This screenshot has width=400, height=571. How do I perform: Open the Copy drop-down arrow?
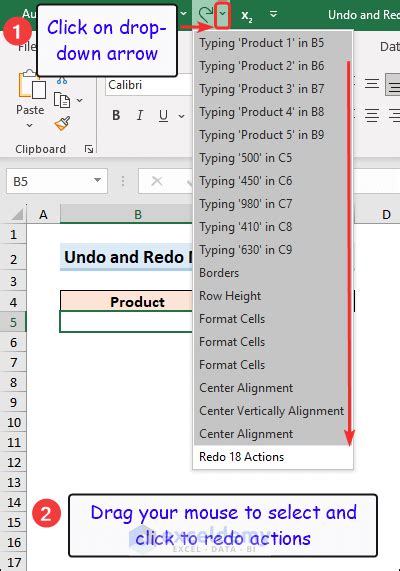[79, 100]
